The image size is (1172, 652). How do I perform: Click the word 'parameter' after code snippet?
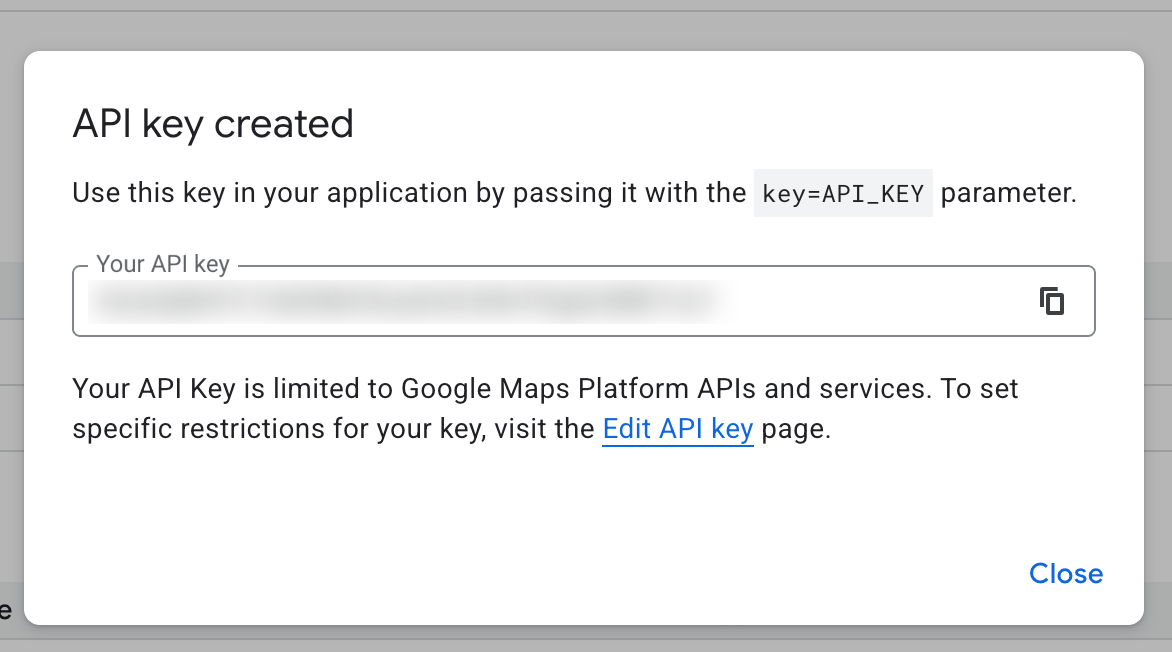[1007, 193]
